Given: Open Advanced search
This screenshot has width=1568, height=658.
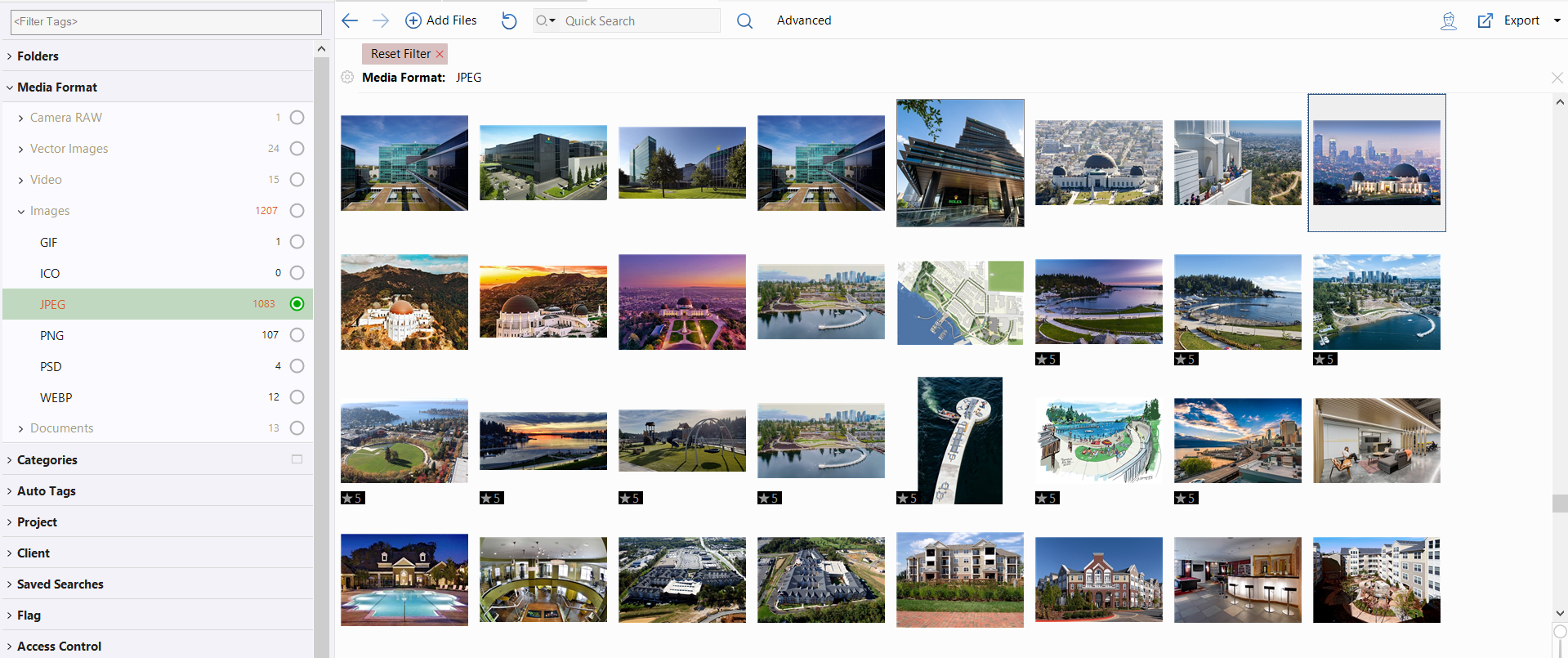Looking at the screenshot, I should 803,20.
